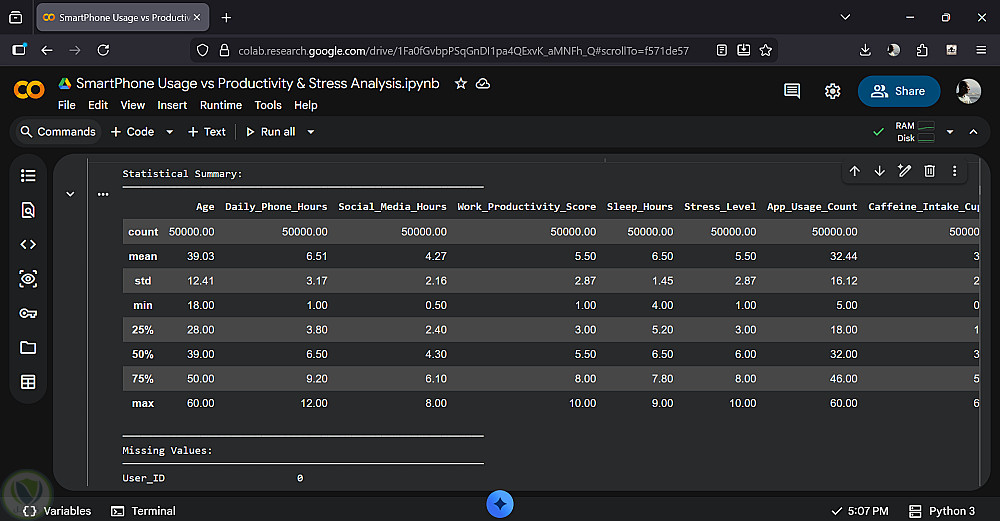Open the Data table sidebar icon
Image resolution: width=1000 pixels, height=521 pixels.
pyautogui.click(x=28, y=382)
